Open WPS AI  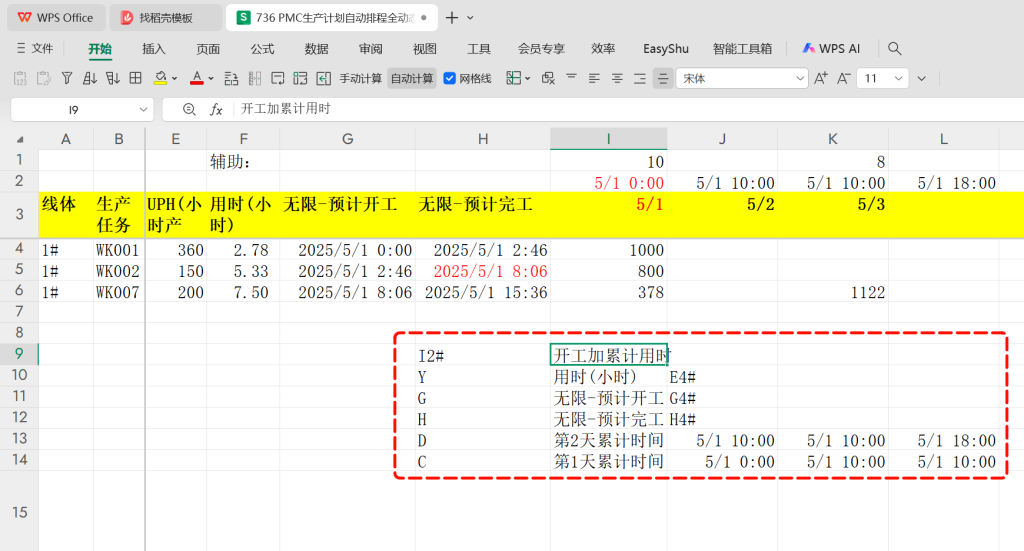click(x=831, y=48)
